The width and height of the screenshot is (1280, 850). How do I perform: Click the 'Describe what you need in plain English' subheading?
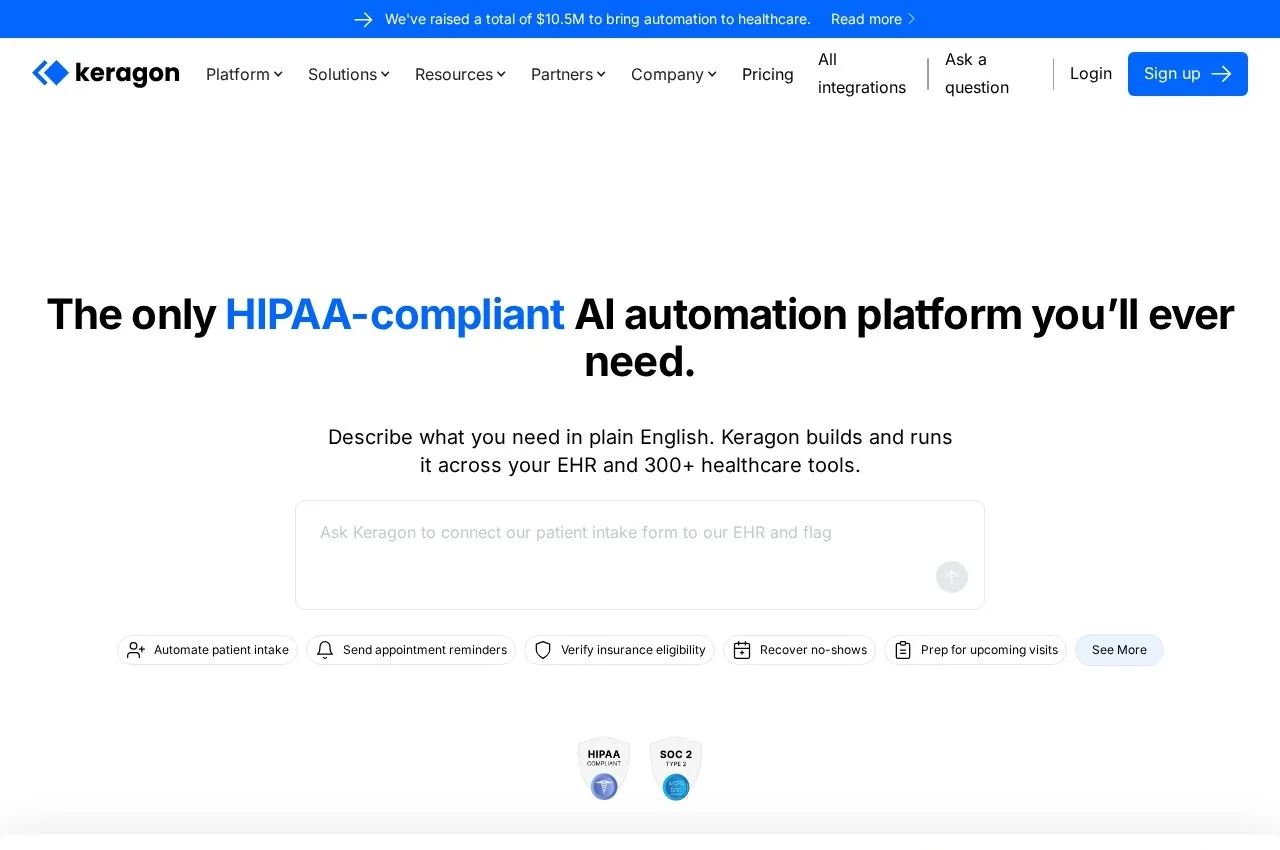[x=640, y=451]
